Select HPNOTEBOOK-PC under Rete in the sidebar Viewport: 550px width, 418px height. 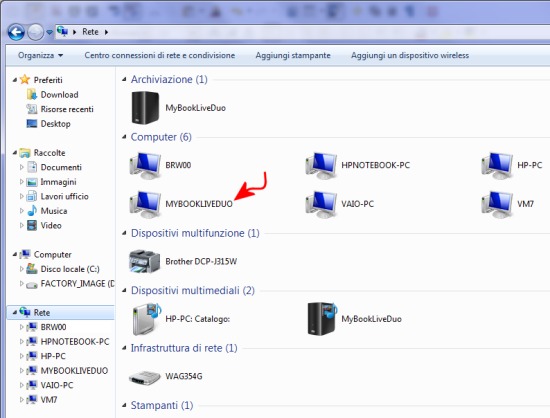75,342
